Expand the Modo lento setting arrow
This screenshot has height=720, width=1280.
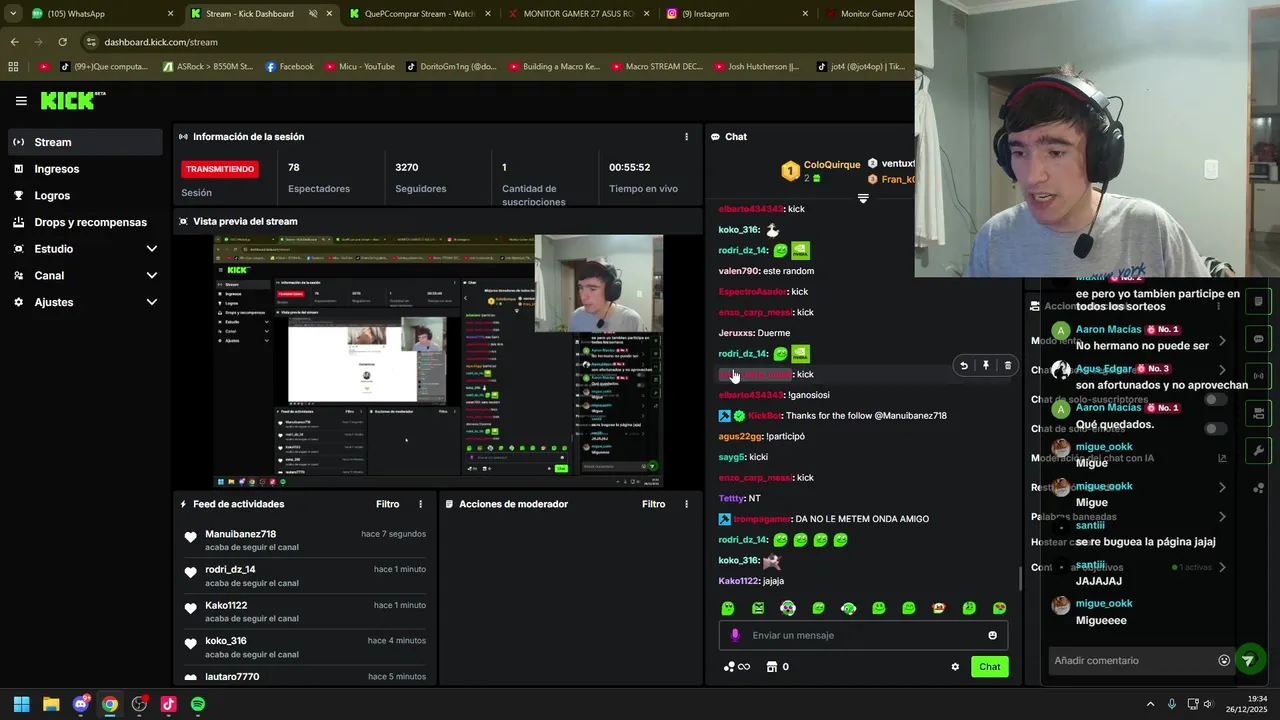pos(1222,341)
